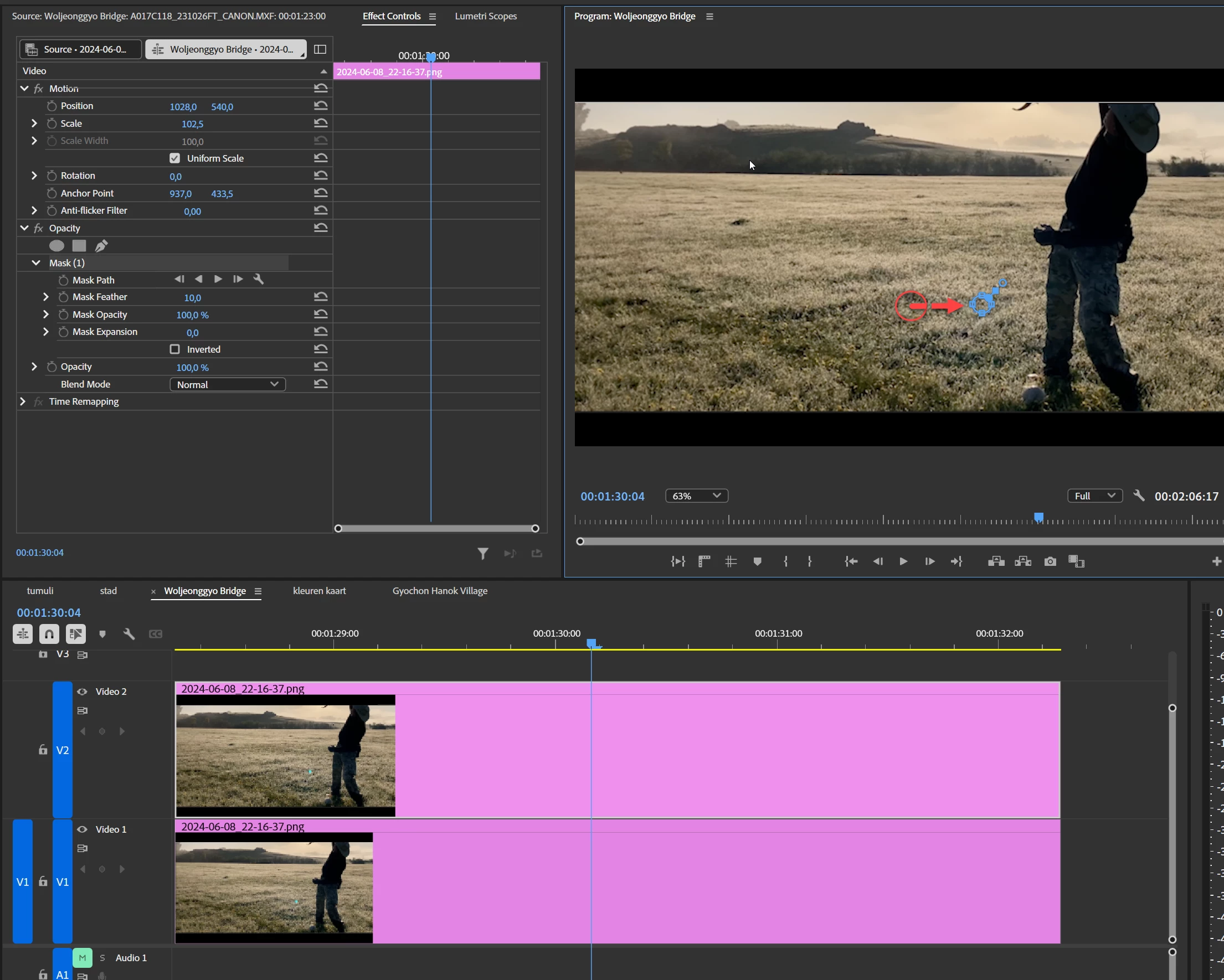Screen dimensions: 1224x980
Task: Click the Export Frame camera icon
Action: (x=1050, y=561)
